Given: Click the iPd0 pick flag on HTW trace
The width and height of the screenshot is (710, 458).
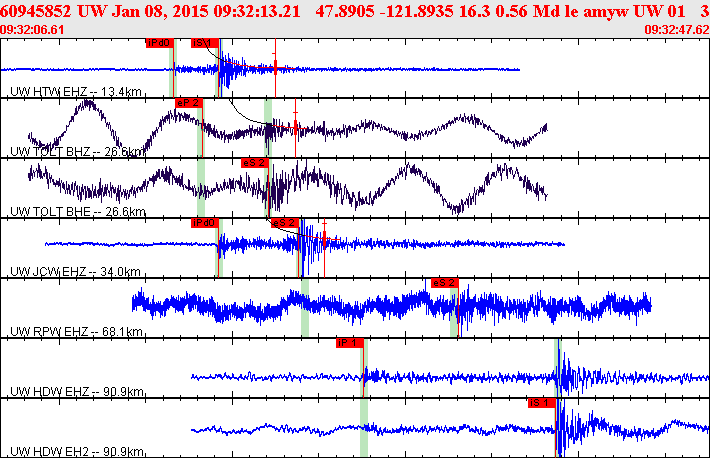Looking at the screenshot, I should tap(159, 43).
